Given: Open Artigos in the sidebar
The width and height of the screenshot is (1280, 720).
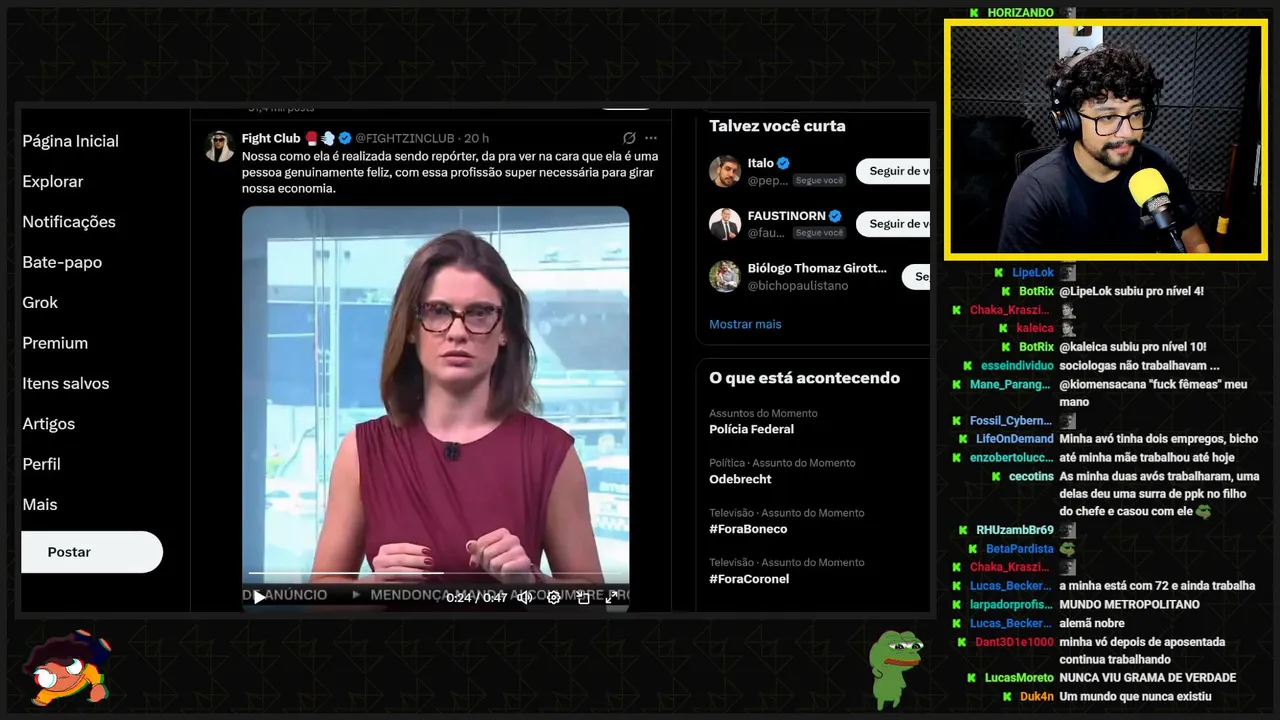Looking at the screenshot, I should 49,424.
